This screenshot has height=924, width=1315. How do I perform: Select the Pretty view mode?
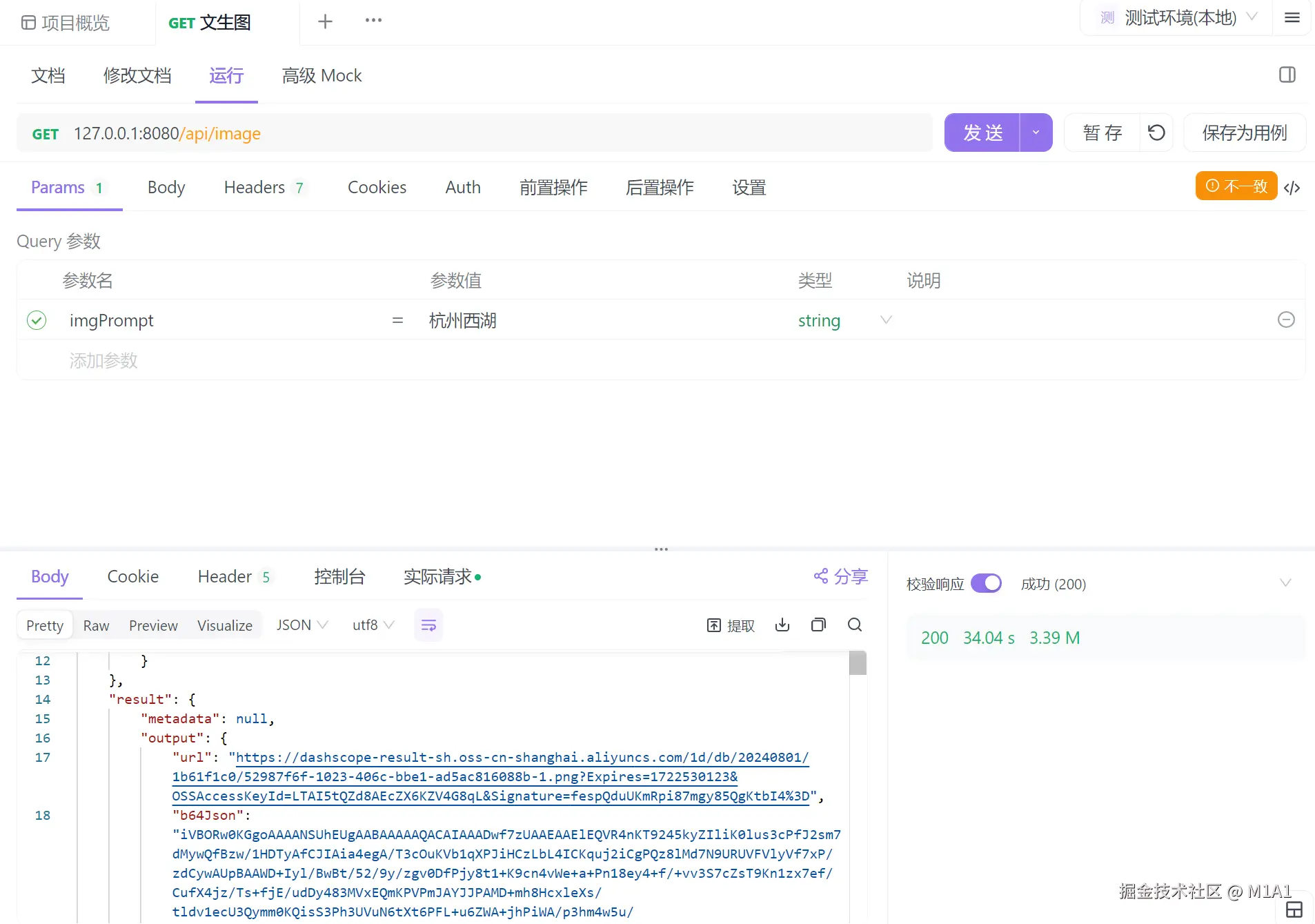pyautogui.click(x=45, y=625)
